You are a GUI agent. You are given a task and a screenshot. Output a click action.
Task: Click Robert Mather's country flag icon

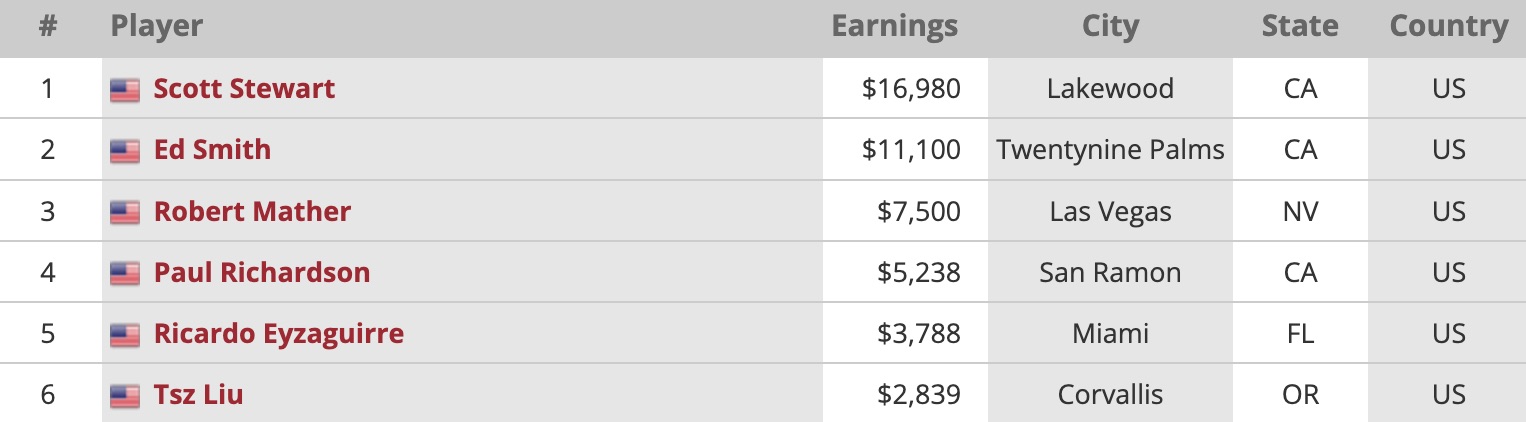point(125,212)
